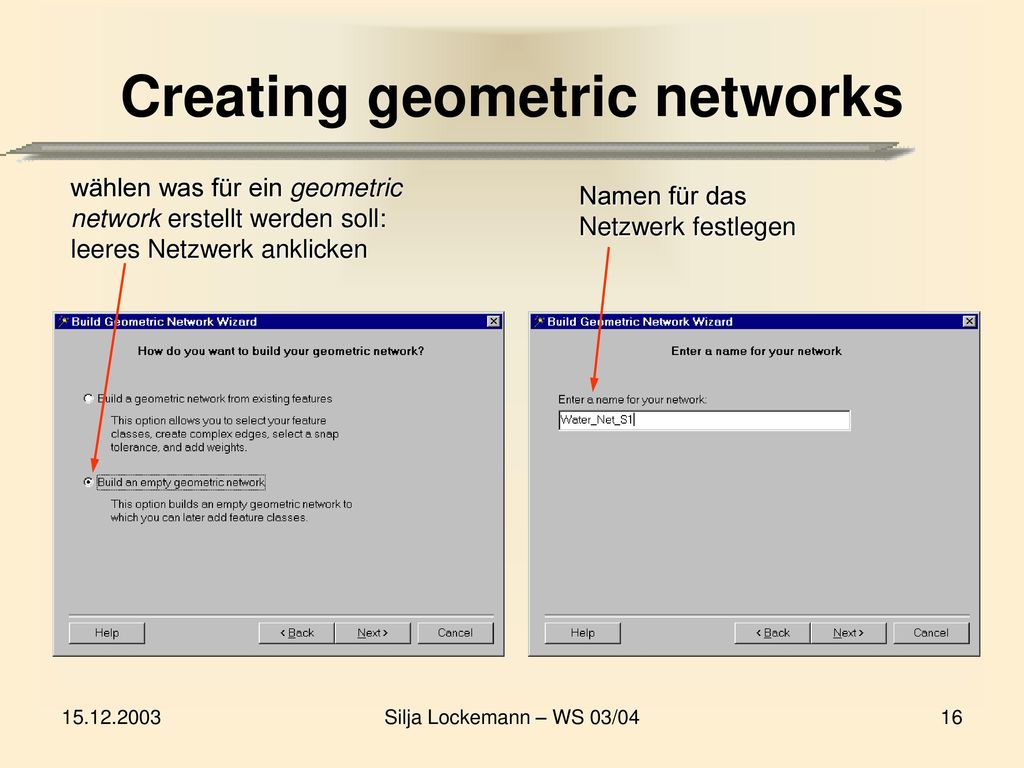Click the bold 'Enter a name for your network' heading
Screen dimensions: 1024x768
coord(756,351)
